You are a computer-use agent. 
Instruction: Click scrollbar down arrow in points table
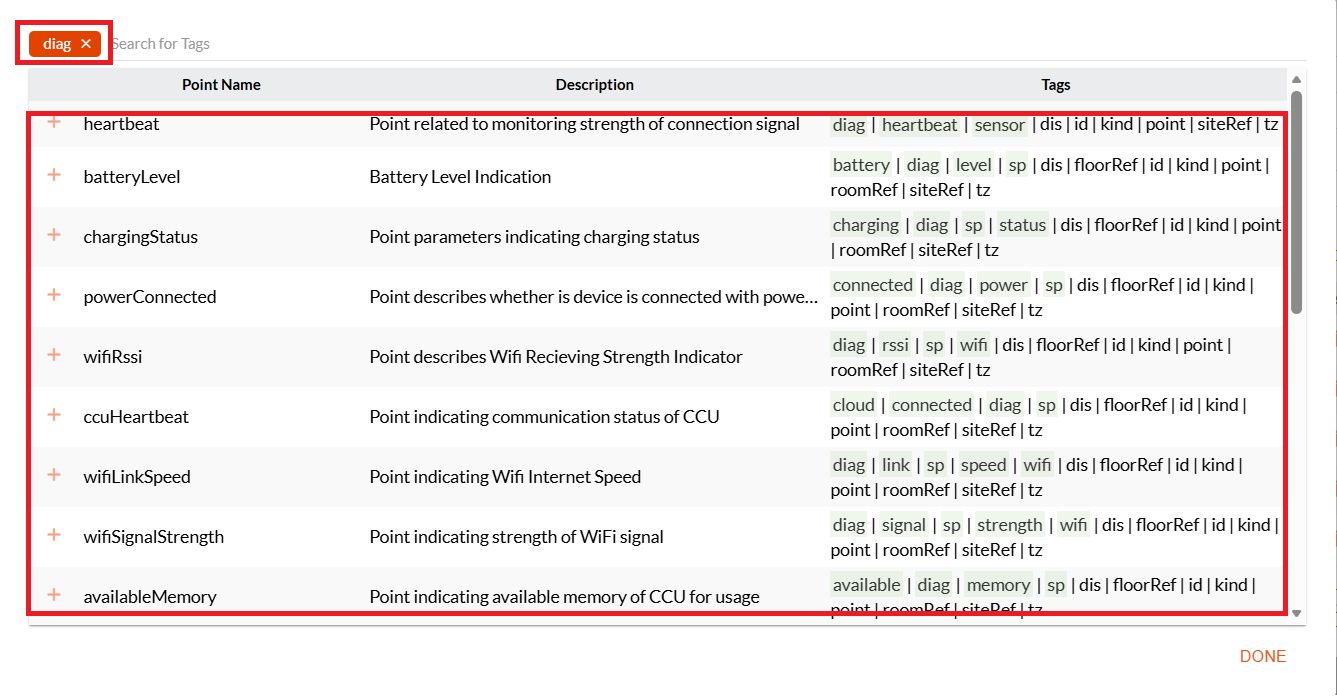click(x=1296, y=613)
